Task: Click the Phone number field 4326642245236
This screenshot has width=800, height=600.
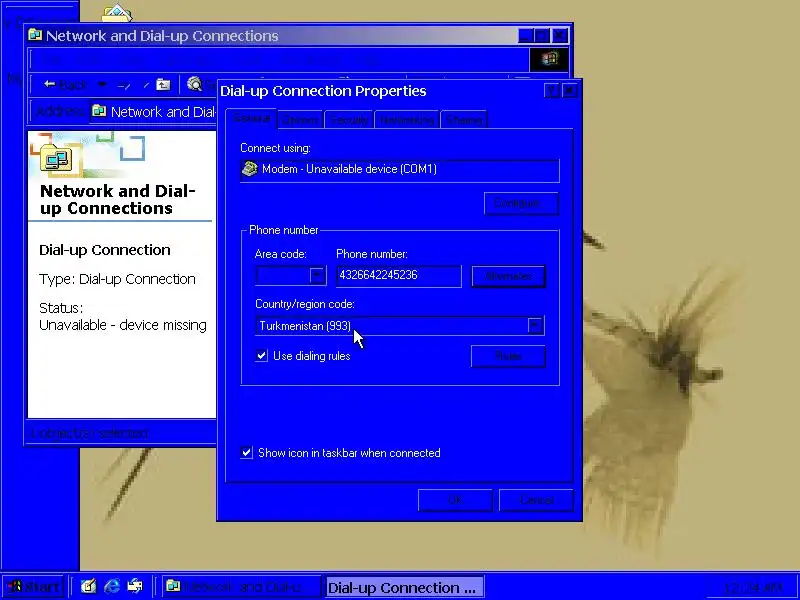Action: tap(399, 276)
